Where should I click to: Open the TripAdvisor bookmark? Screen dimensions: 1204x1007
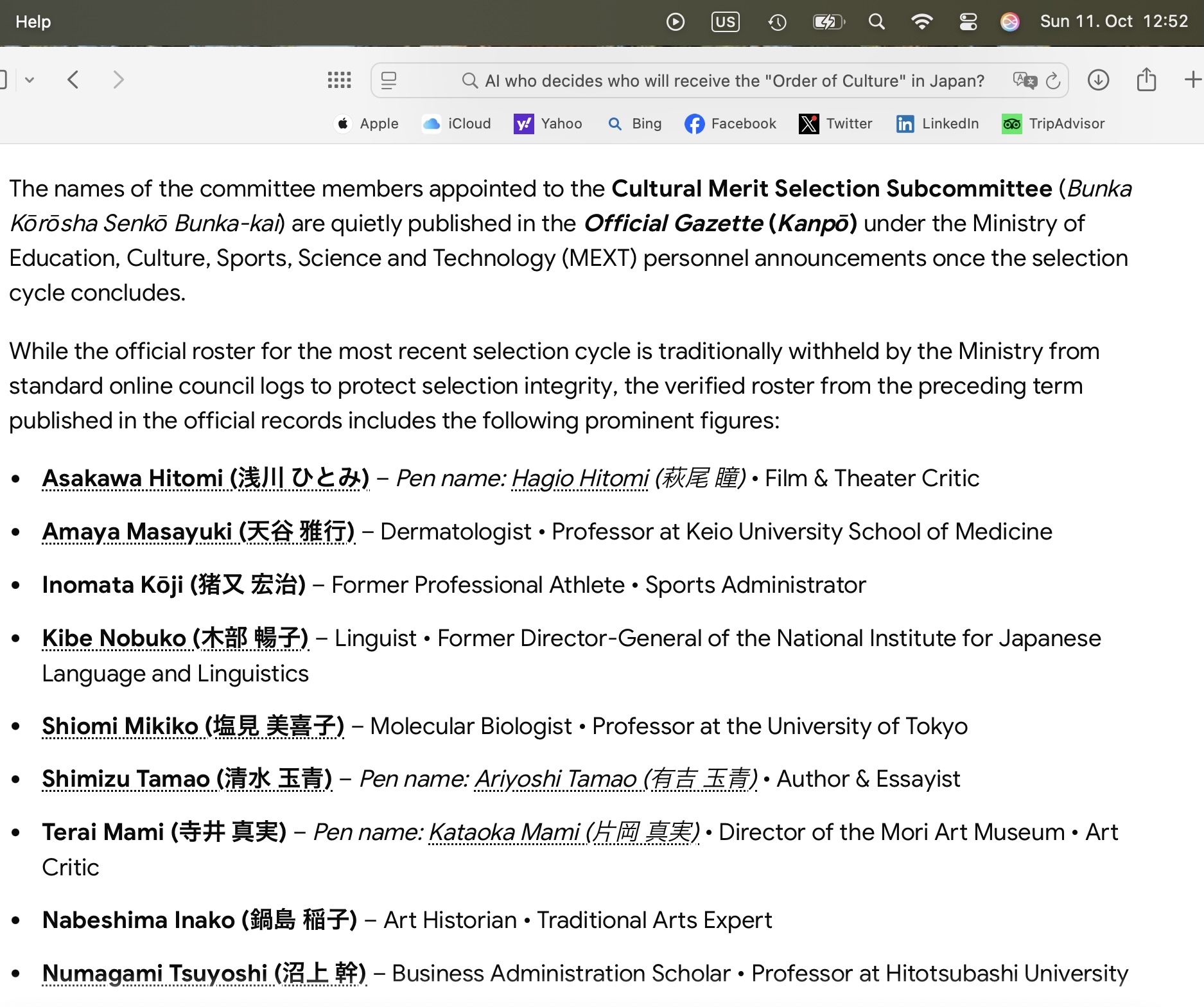tap(1054, 124)
